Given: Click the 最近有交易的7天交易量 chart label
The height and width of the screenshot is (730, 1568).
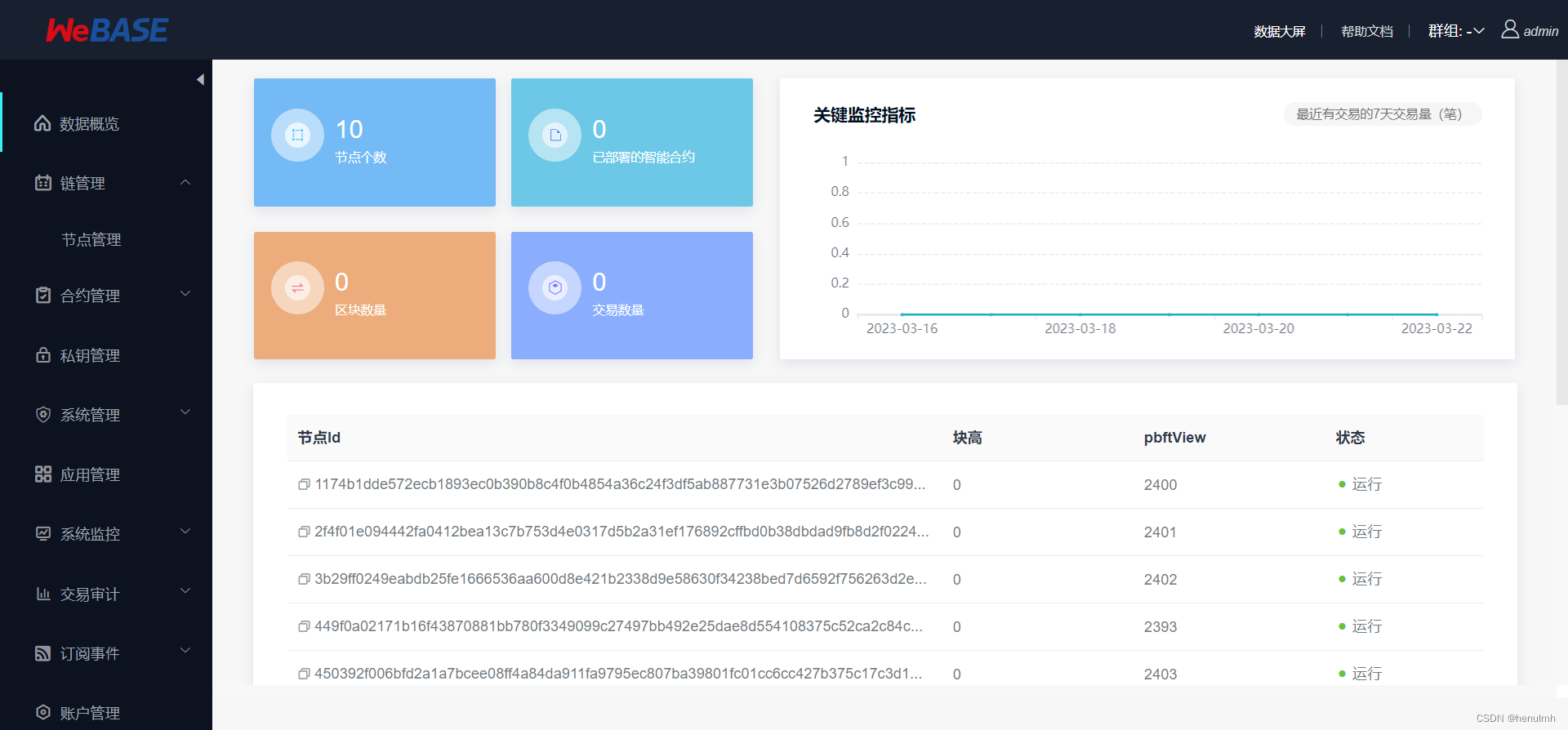Looking at the screenshot, I should coord(1382,114).
